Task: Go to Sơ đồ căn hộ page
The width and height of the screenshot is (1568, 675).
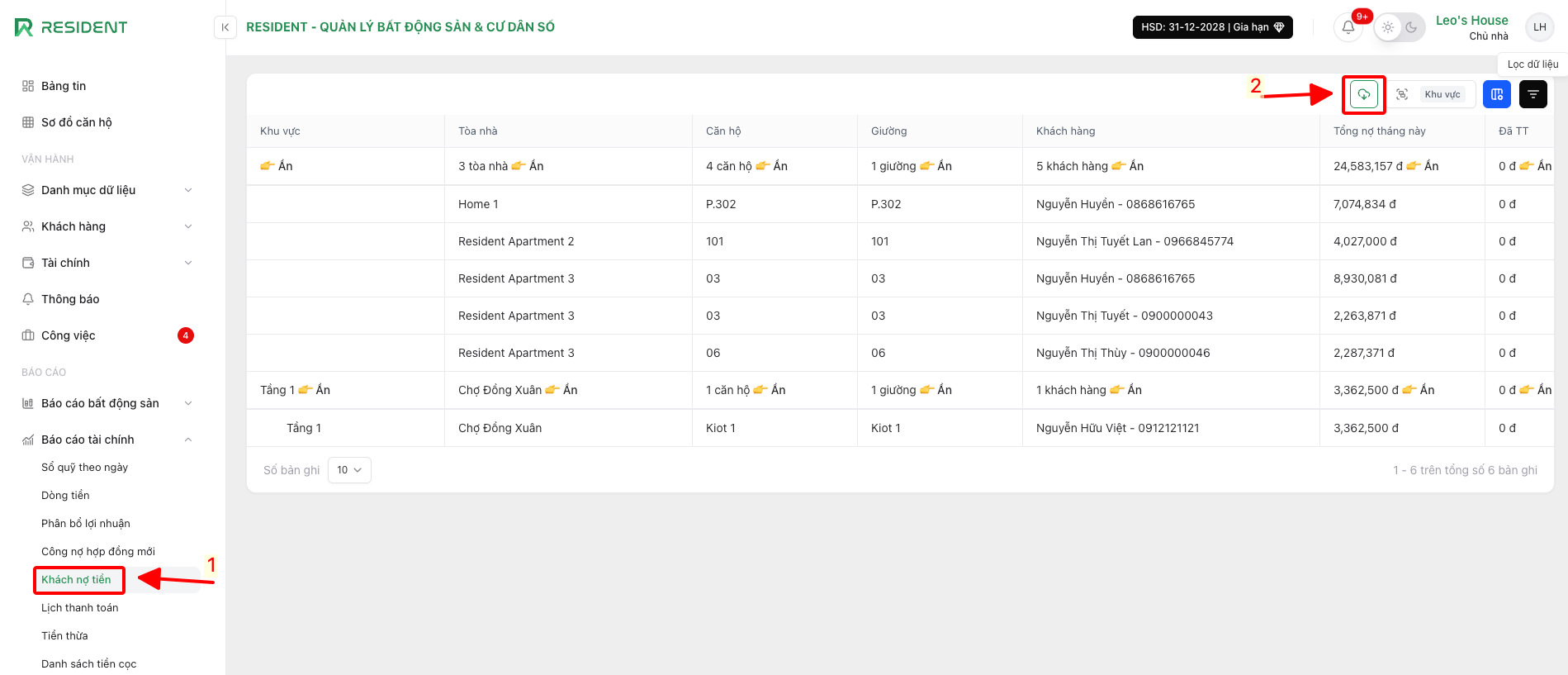Action: (x=76, y=122)
